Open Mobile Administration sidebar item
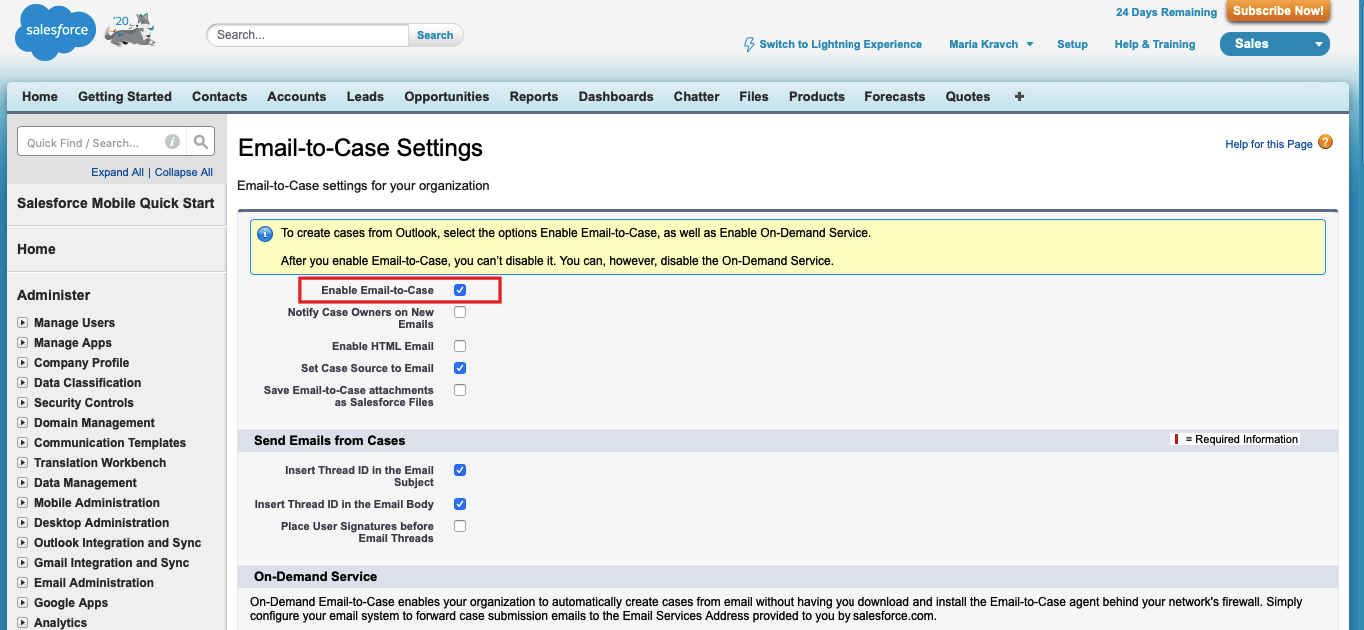 pyautogui.click(x=97, y=503)
